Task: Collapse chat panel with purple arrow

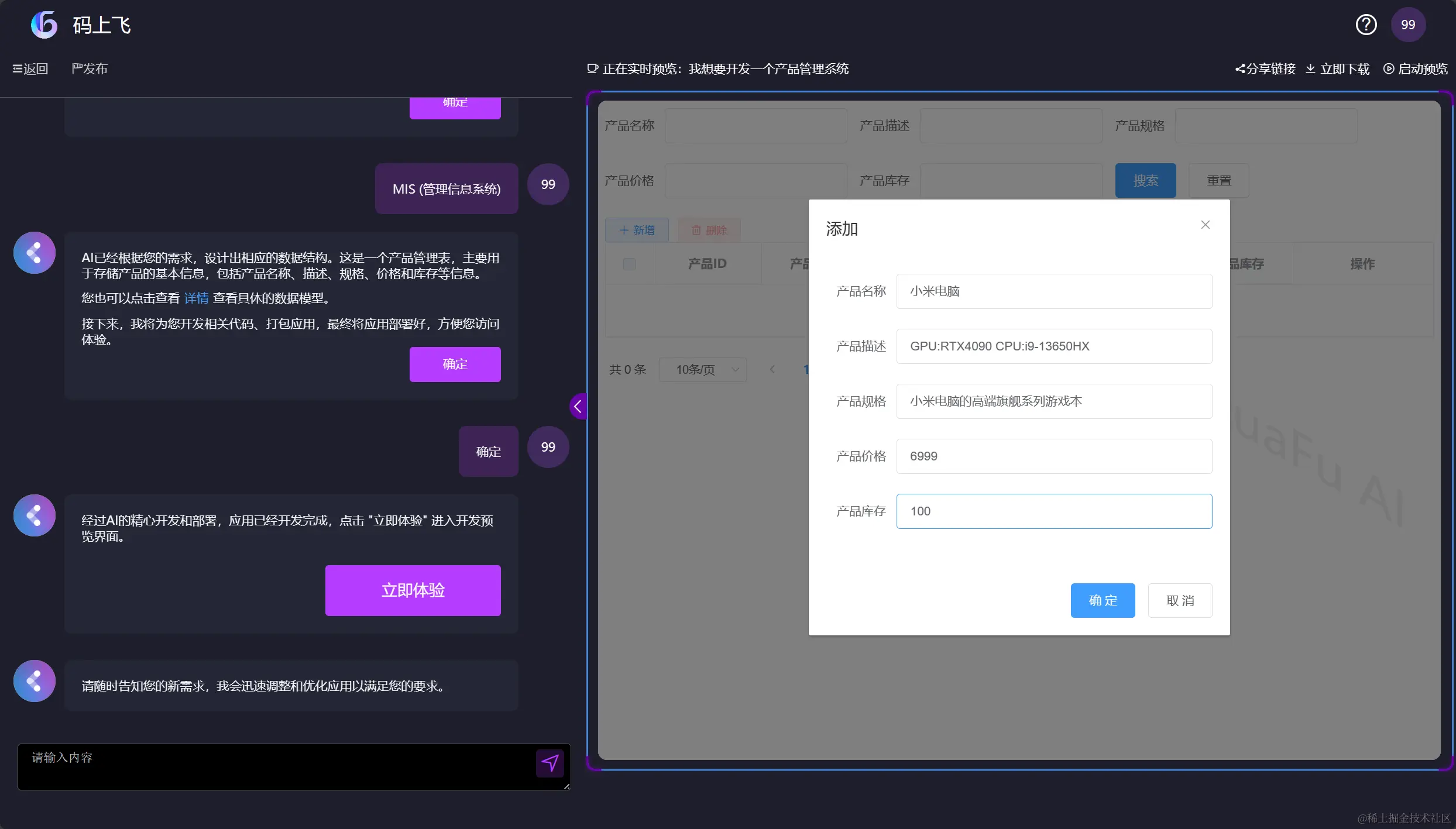Action: tap(578, 406)
